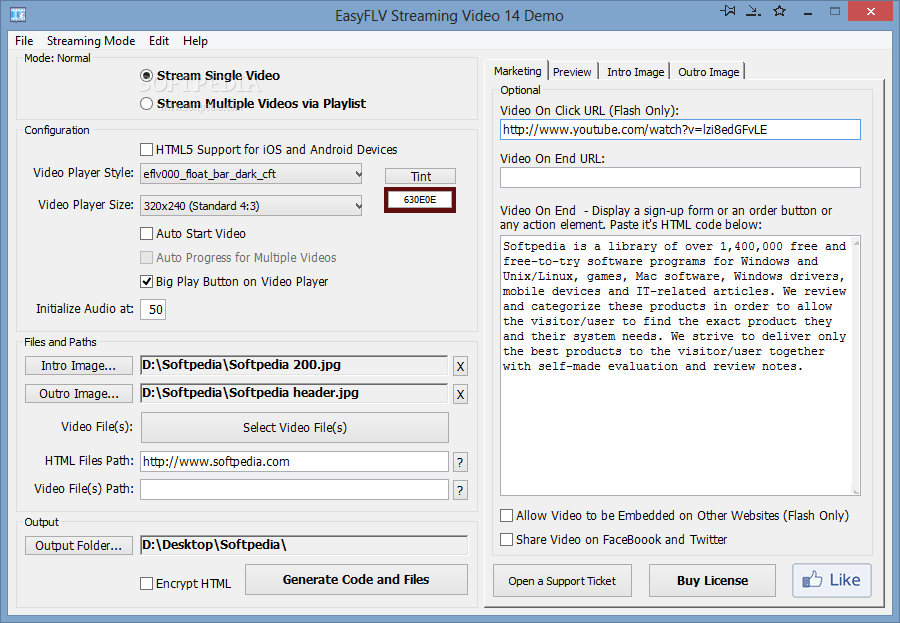Click the arrow-down tray icon in title bar
The height and width of the screenshot is (623, 900).
(x=753, y=11)
